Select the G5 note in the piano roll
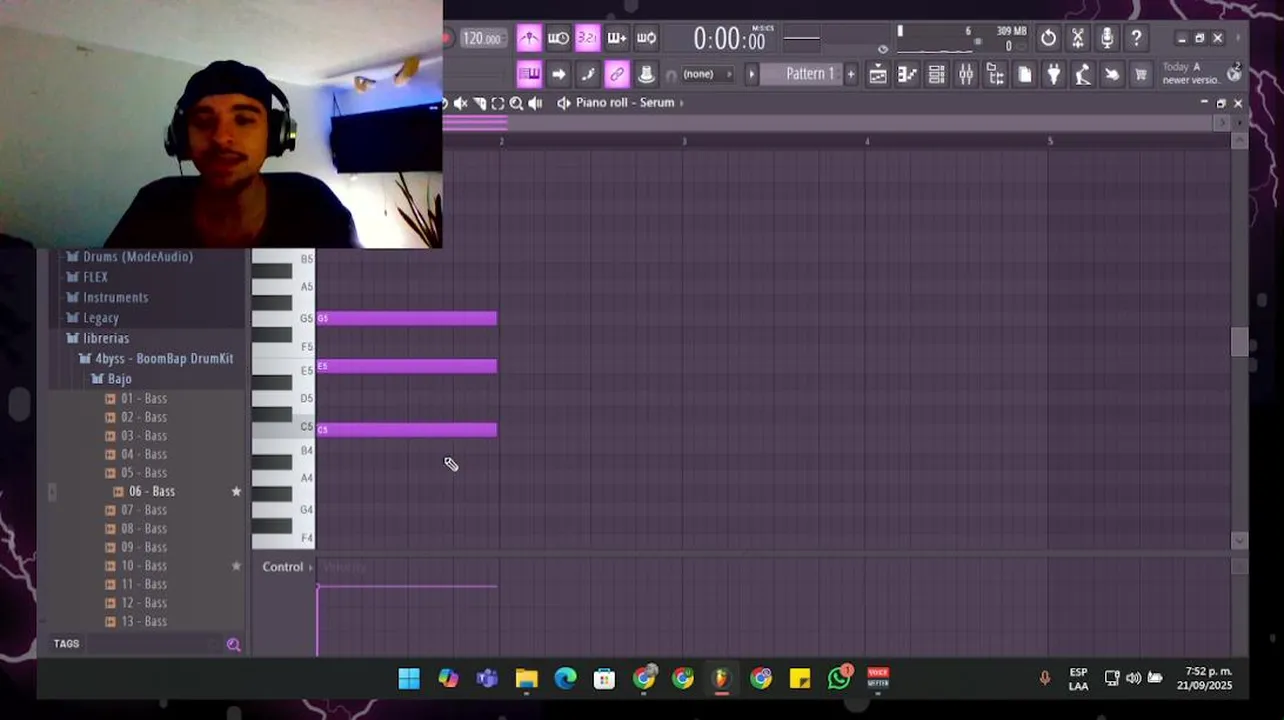The width and height of the screenshot is (1284, 720). tap(407, 319)
